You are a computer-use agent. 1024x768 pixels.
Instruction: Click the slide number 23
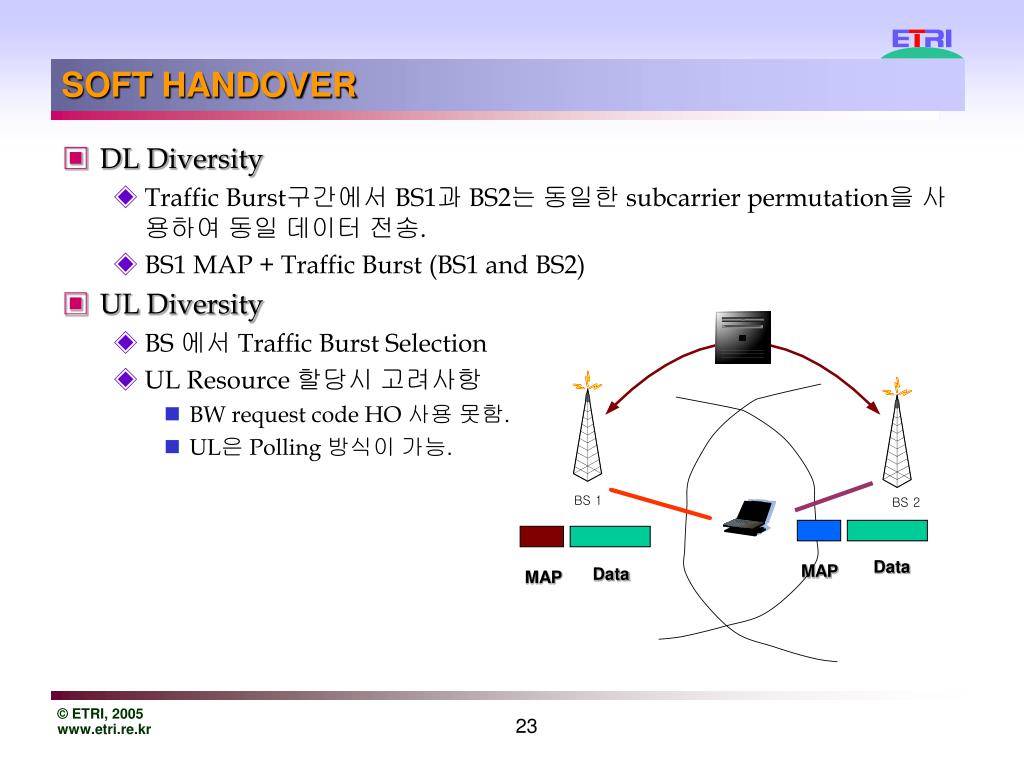click(x=526, y=726)
